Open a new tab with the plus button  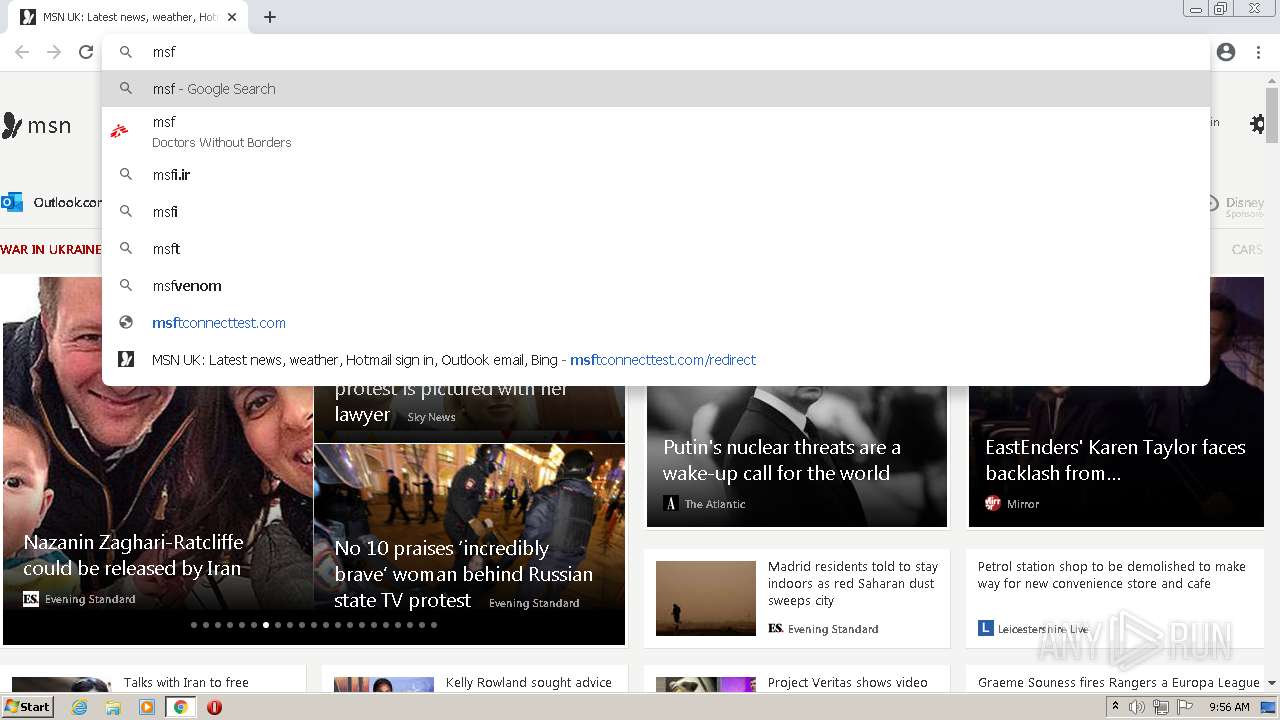[x=270, y=17]
